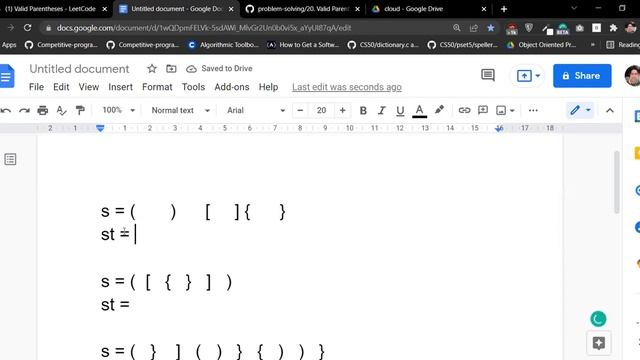Select the Paint format roller
Screen dimensions: 640x360
[x=80, y=110]
